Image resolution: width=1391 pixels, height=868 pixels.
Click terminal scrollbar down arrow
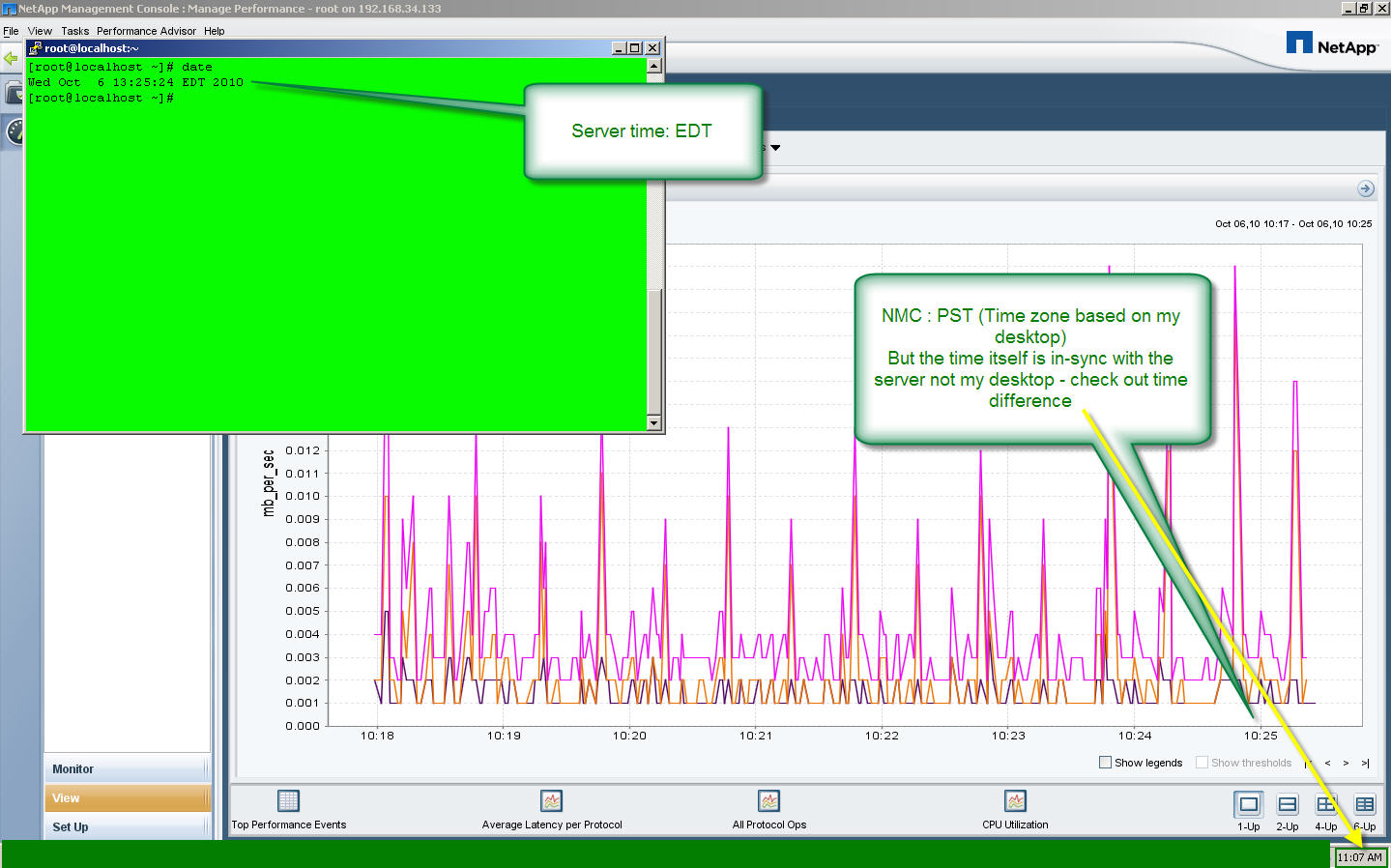point(653,422)
